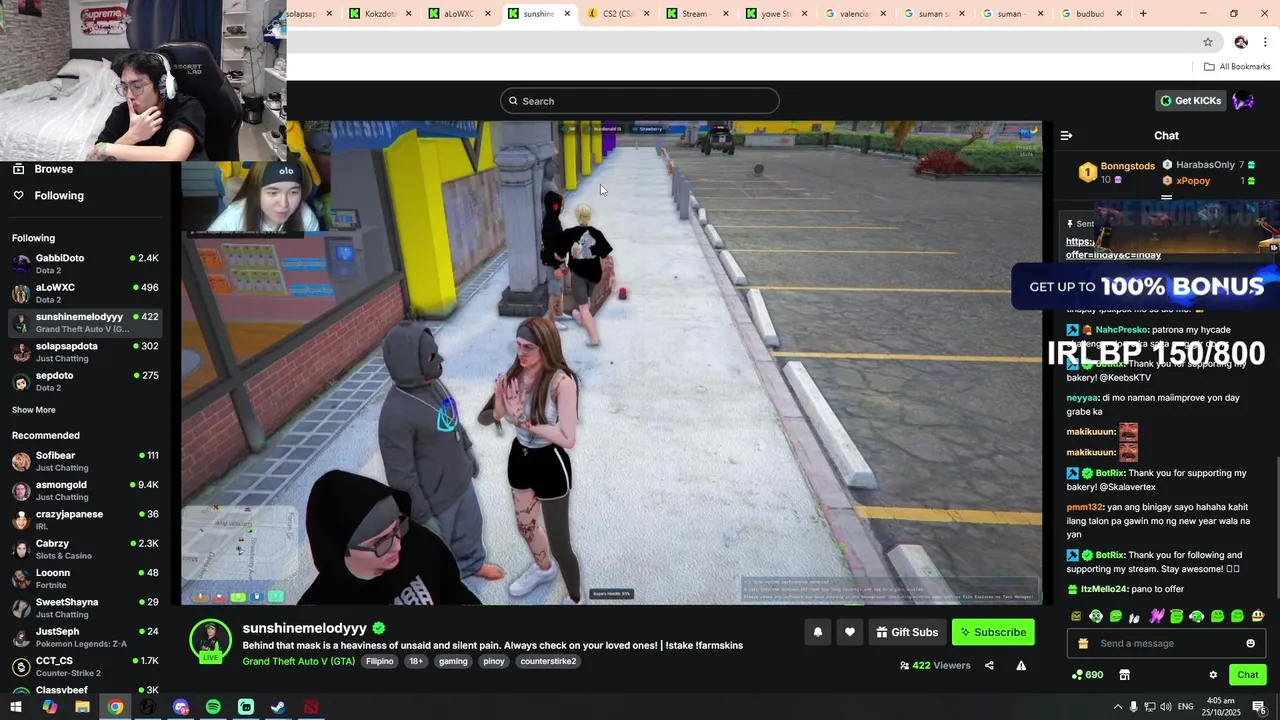Open CCT_CS Counter-Strike 2 channel

(85, 667)
